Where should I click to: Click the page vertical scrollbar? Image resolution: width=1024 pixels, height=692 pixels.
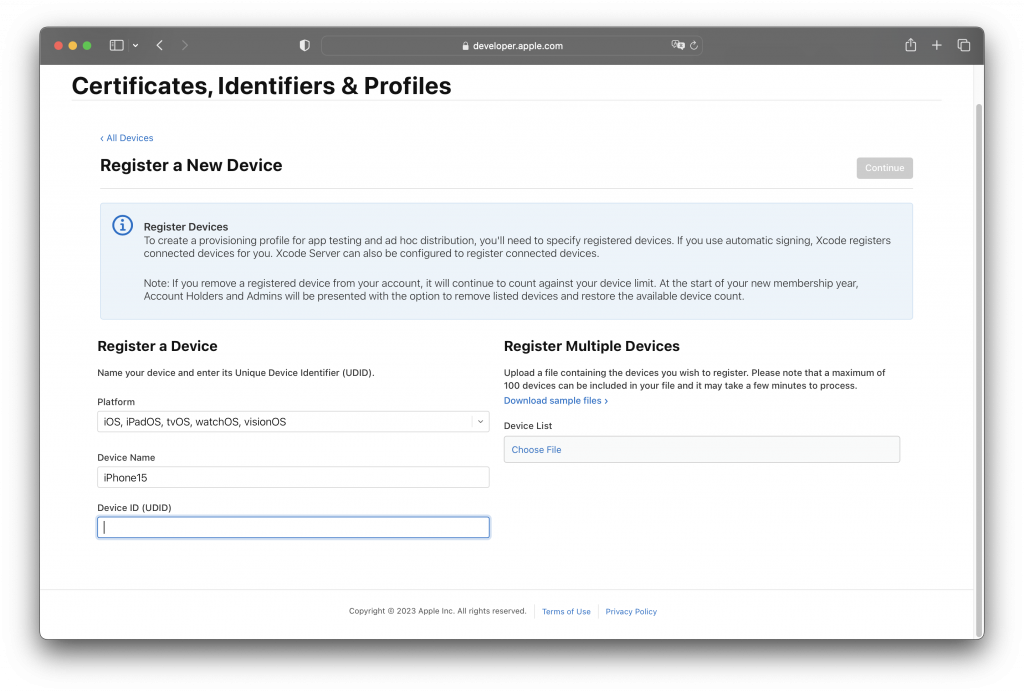[x=978, y=369]
